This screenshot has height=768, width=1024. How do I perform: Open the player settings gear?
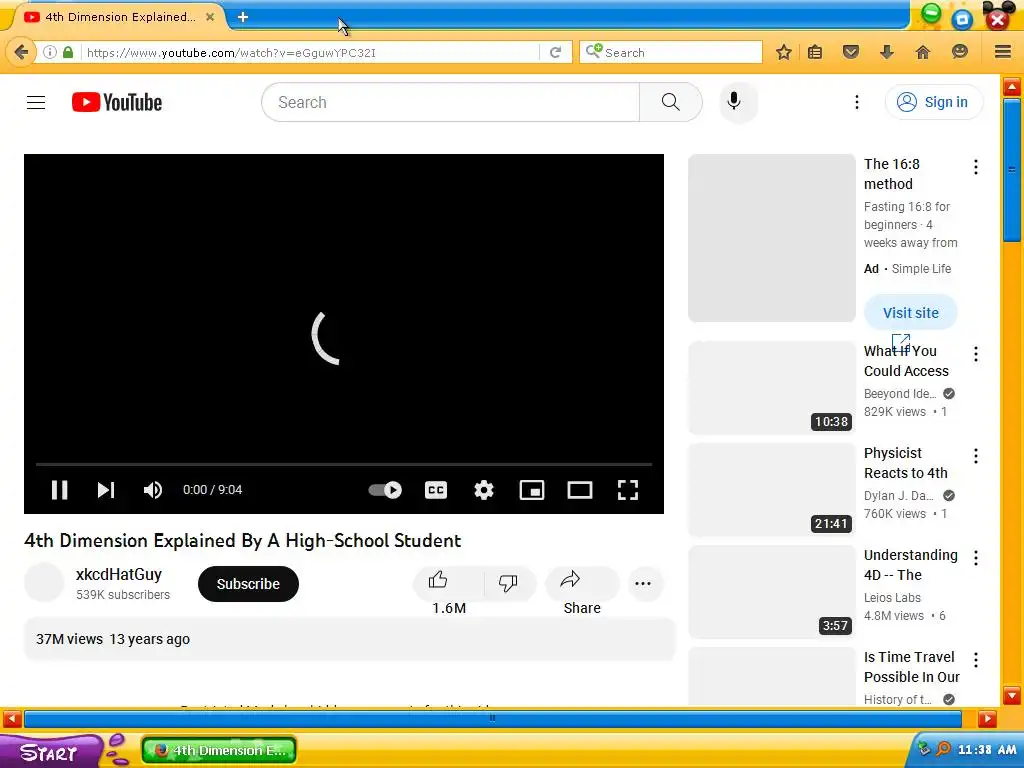coord(484,490)
